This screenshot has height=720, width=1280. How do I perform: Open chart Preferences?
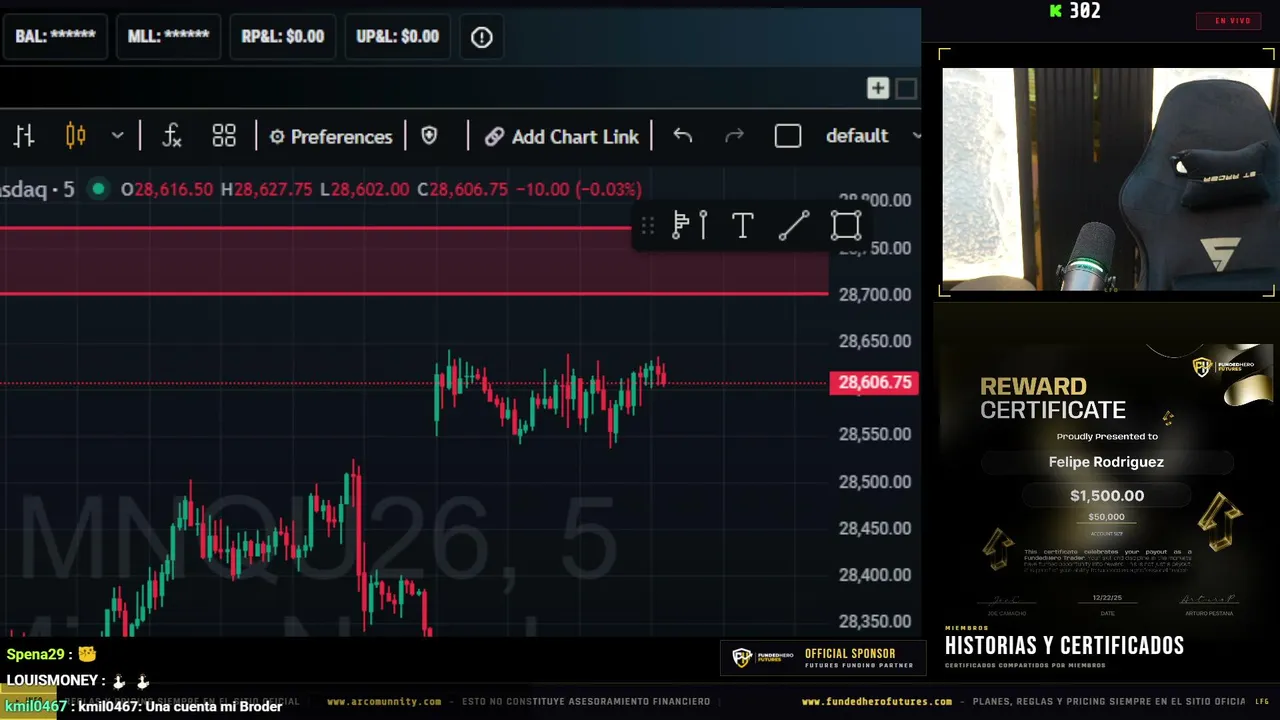click(331, 137)
